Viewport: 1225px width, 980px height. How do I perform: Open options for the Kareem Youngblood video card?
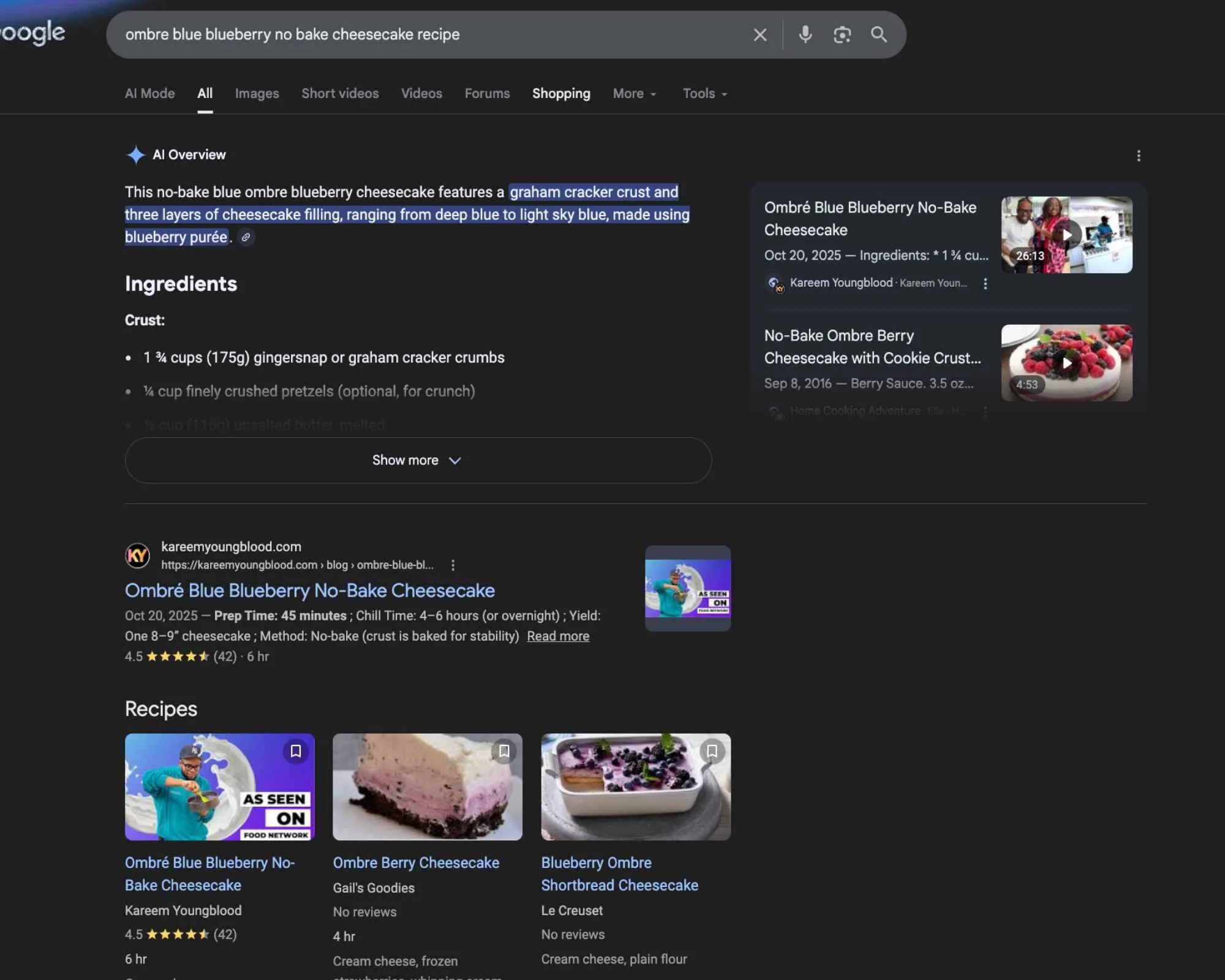point(985,284)
